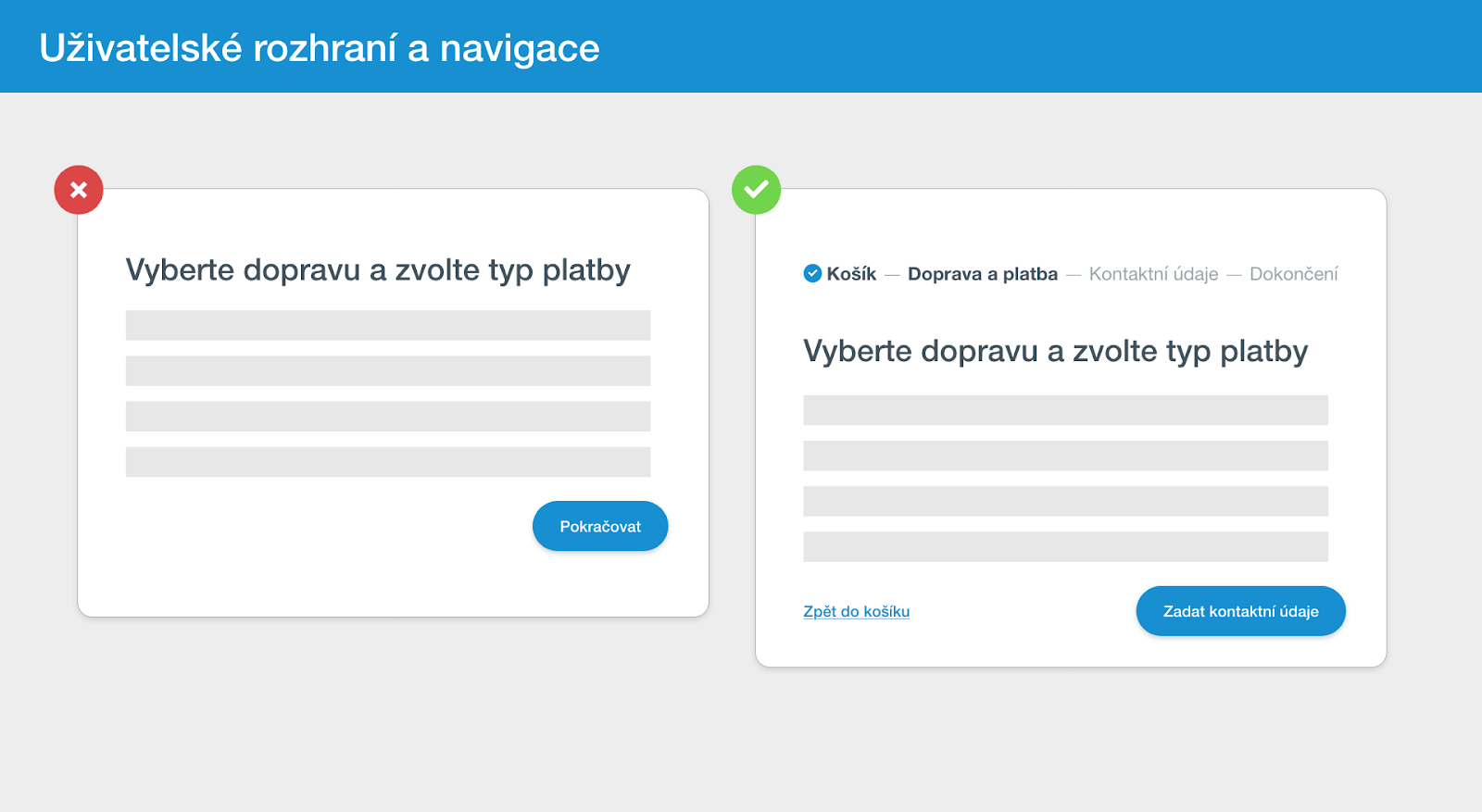This screenshot has height=812, width=1482.
Task: Click the page title Uživatelské rozhraní a navigace
Action: [320, 48]
